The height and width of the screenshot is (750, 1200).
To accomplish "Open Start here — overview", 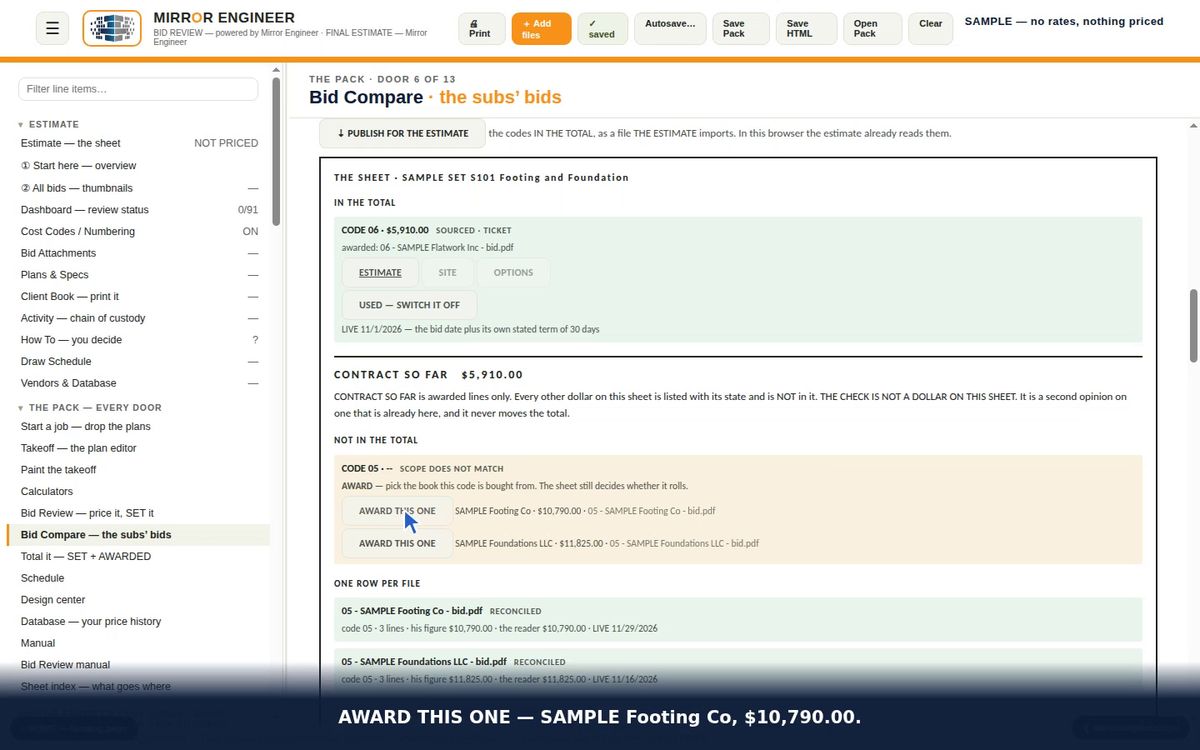I will [x=139, y=166].
